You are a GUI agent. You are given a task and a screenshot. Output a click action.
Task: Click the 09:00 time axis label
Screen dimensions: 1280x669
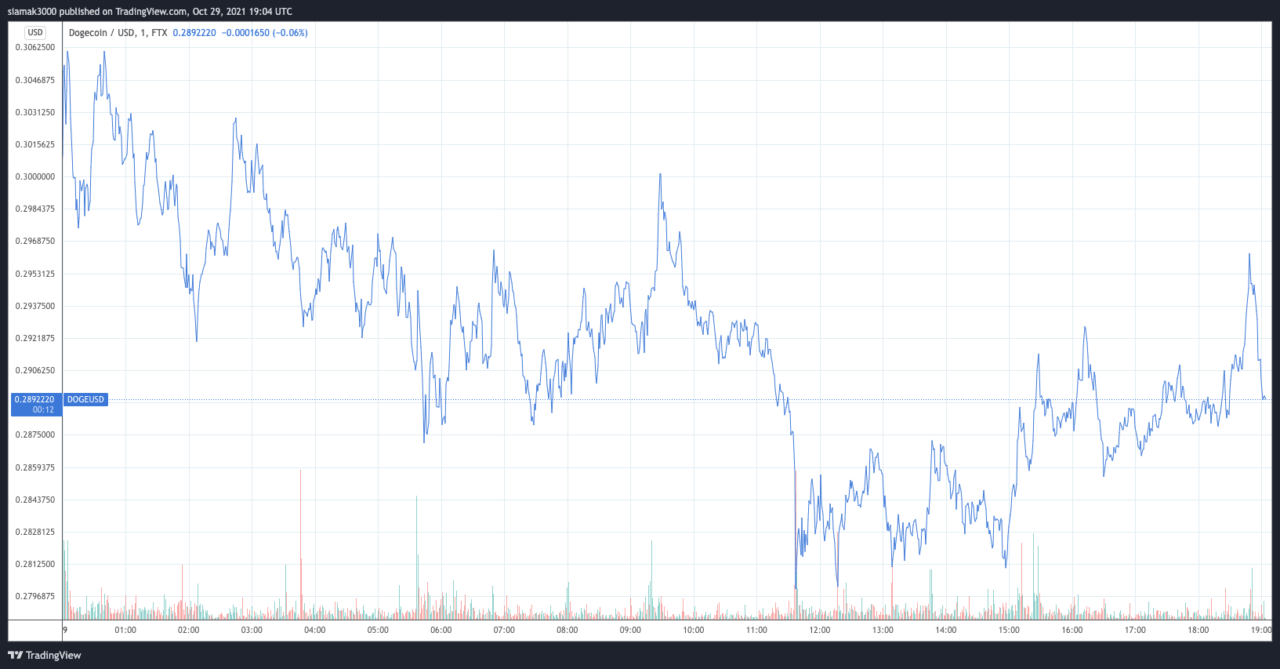click(x=630, y=630)
